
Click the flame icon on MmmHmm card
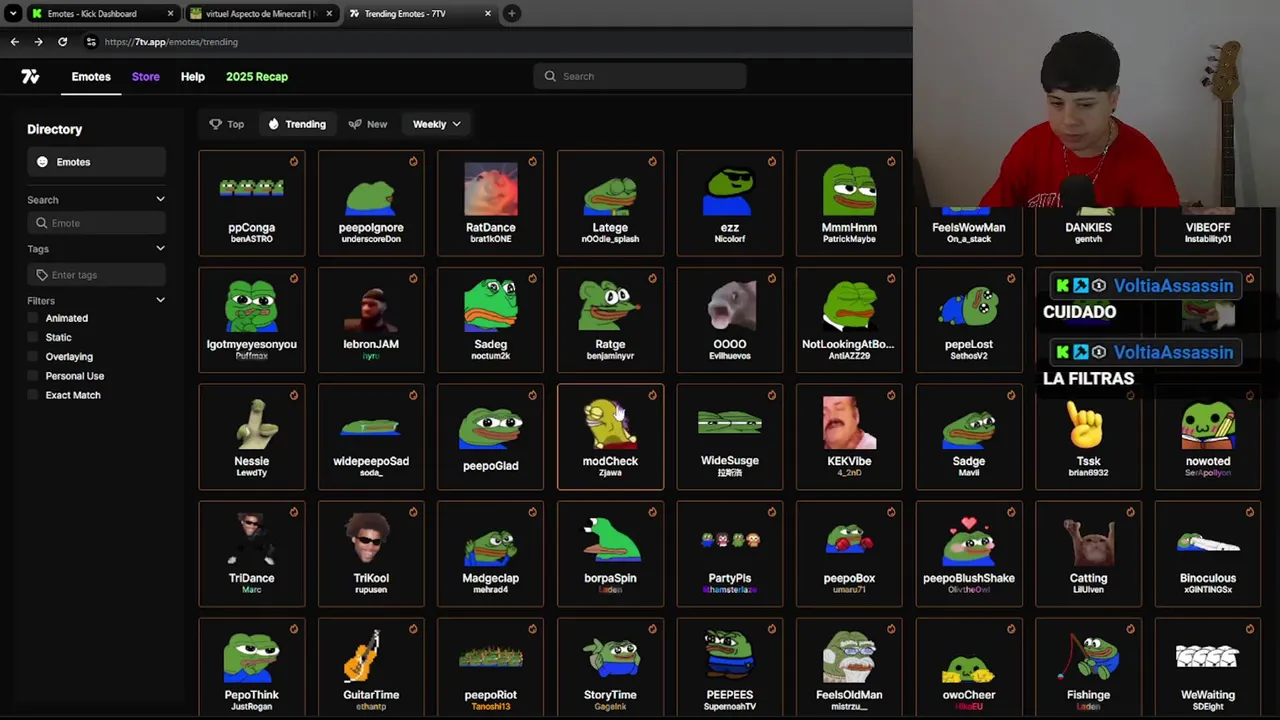[x=891, y=161]
